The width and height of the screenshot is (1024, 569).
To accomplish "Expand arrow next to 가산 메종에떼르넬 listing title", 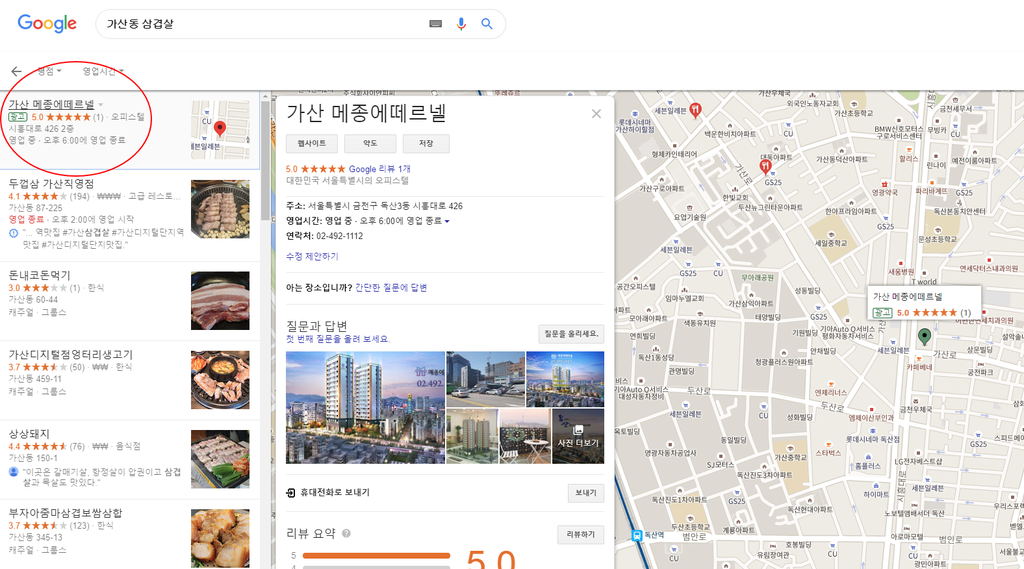I will tap(101, 105).
